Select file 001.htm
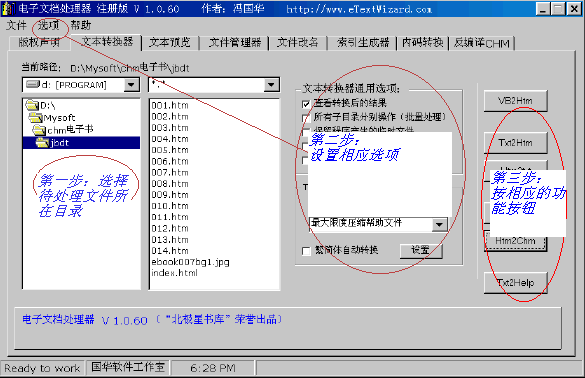Screen dimensions: 585x378 pyautogui.click(x=170, y=106)
